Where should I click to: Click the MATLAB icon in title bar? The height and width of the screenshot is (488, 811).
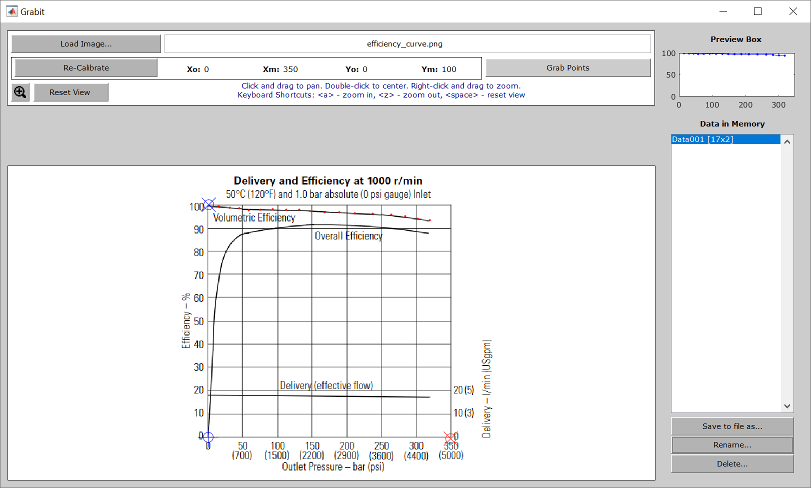click(11, 11)
